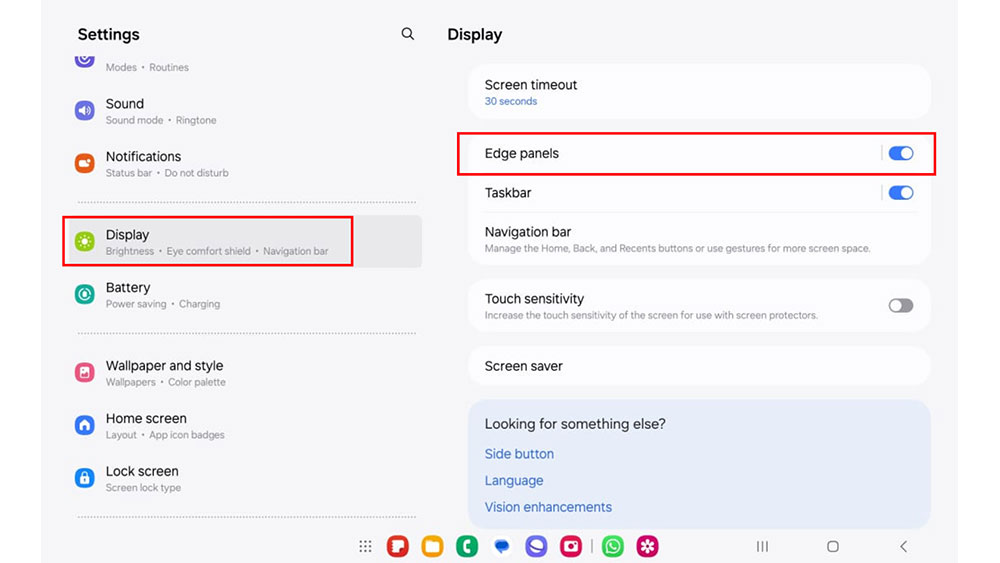Launch the green Phone app icon
The height and width of the screenshot is (563, 1000).
[x=467, y=546]
